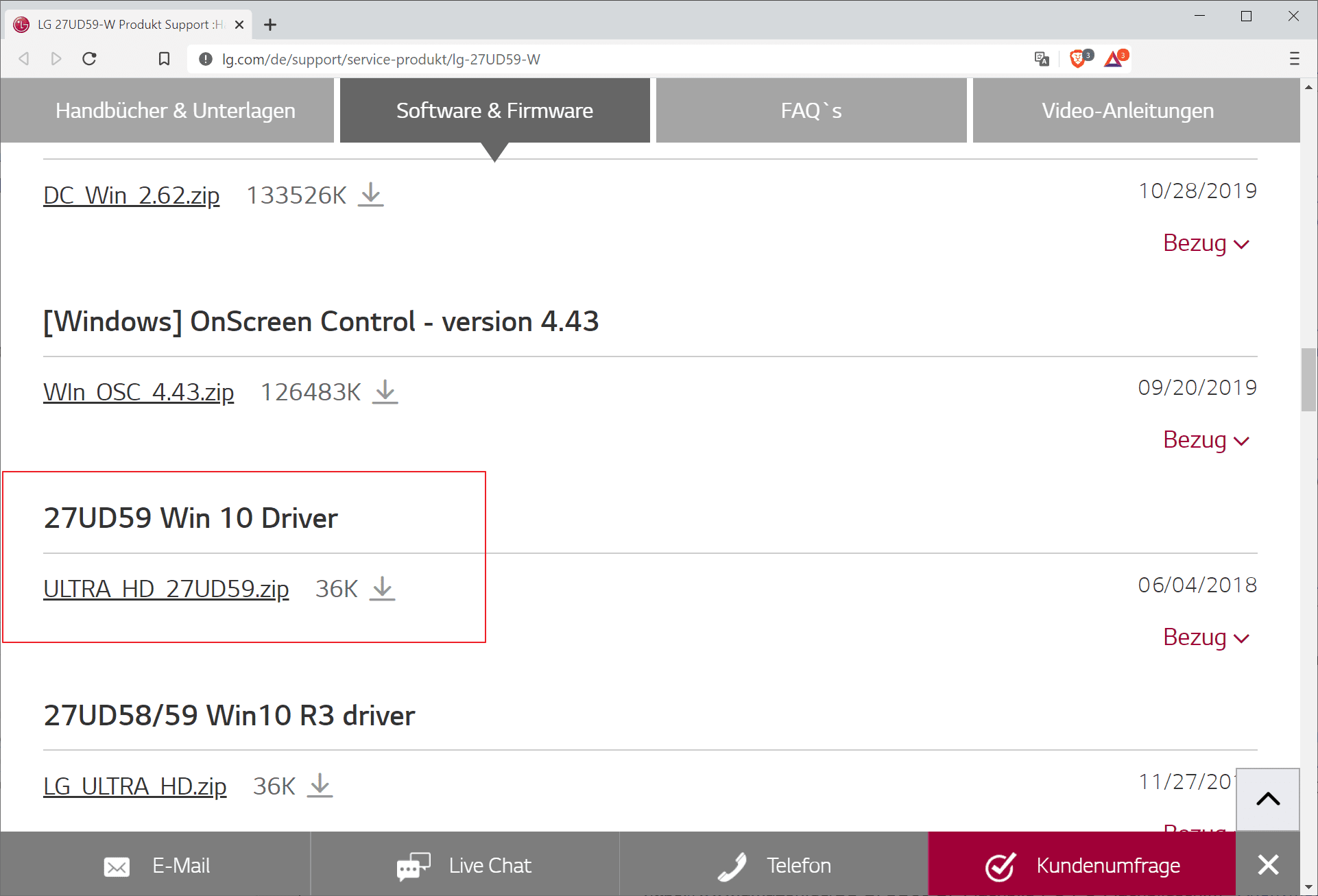
Task: Click the download arrow for ULTRA_HD_27UD59.zip
Action: [383, 589]
